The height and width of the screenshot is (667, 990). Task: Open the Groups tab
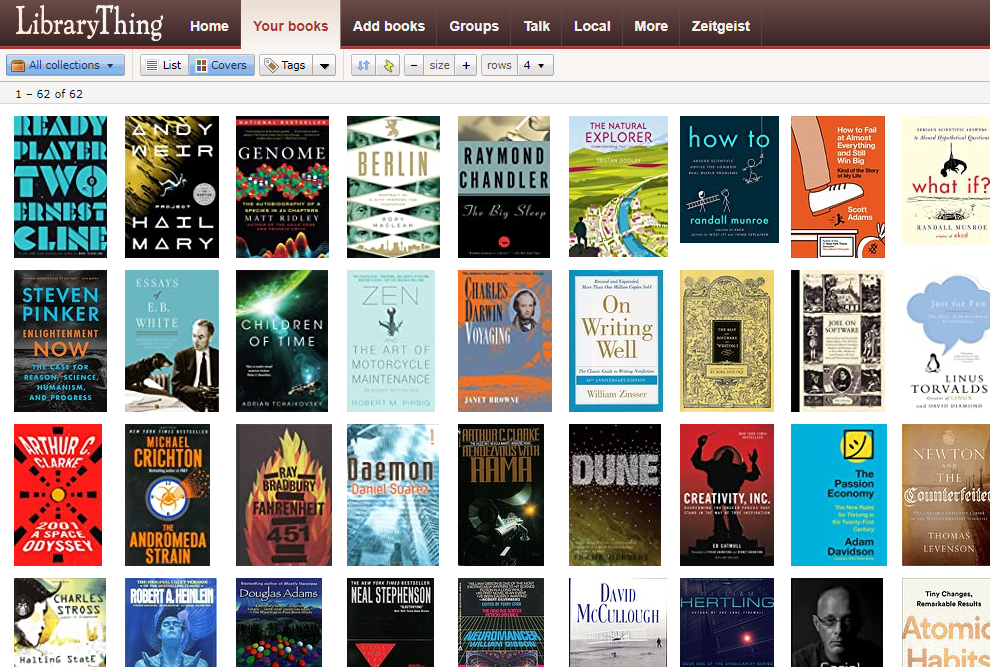coord(474,26)
